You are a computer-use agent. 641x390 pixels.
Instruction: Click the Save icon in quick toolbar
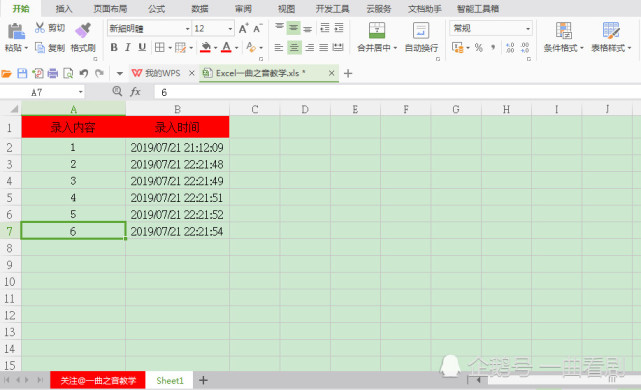point(22,74)
